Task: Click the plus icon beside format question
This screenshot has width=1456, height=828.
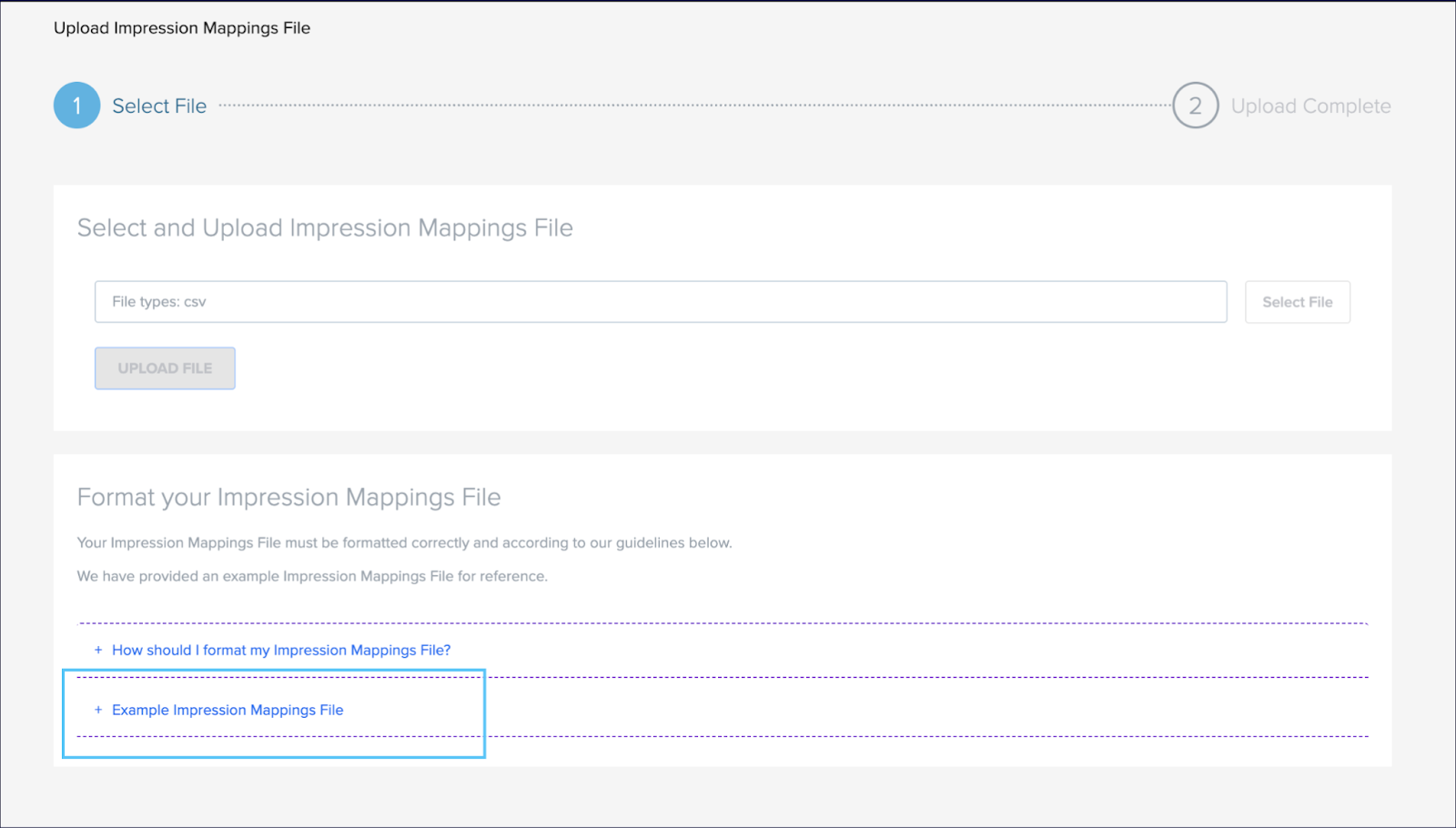Action: [x=98, y=651]
